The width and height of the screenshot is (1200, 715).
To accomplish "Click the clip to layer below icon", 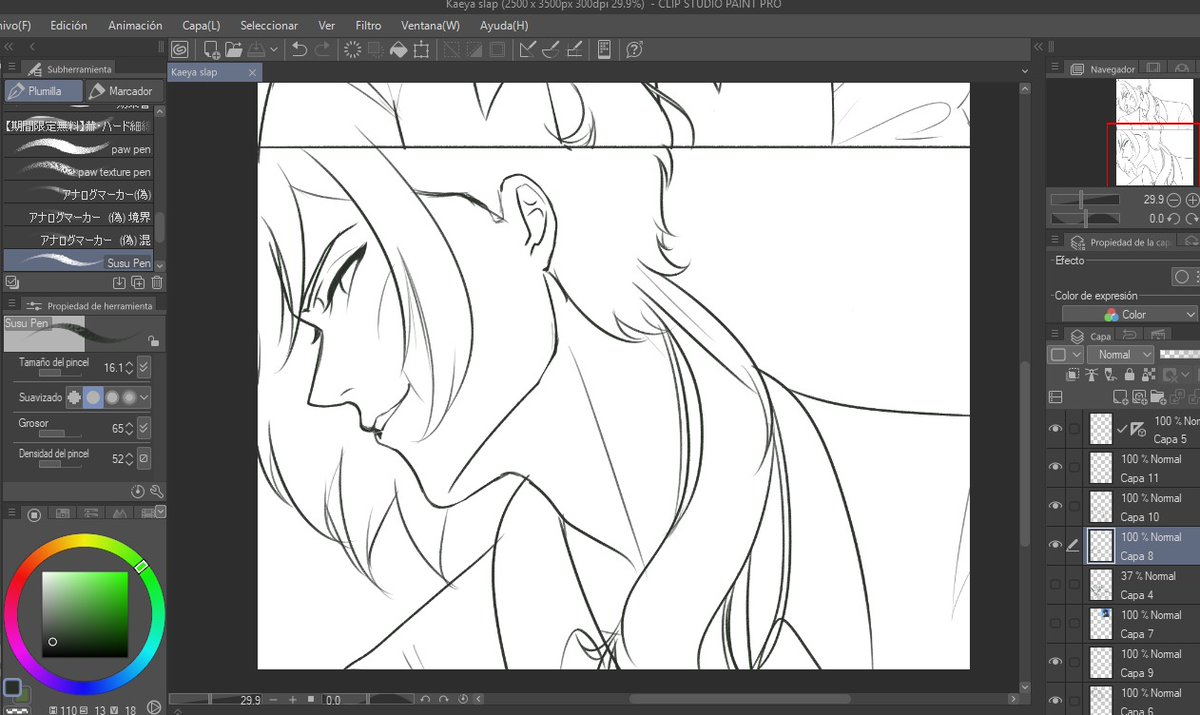I will (1073, 375).
